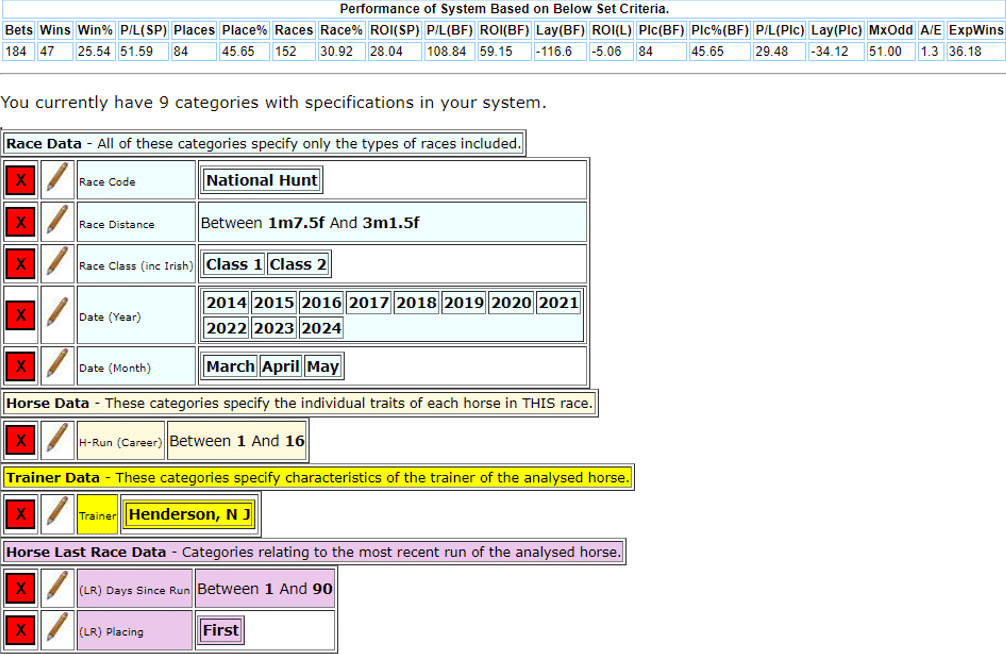Screen dimensions: 1006x654
Task: Select the 2022 year box
Action: click(226, 329)
